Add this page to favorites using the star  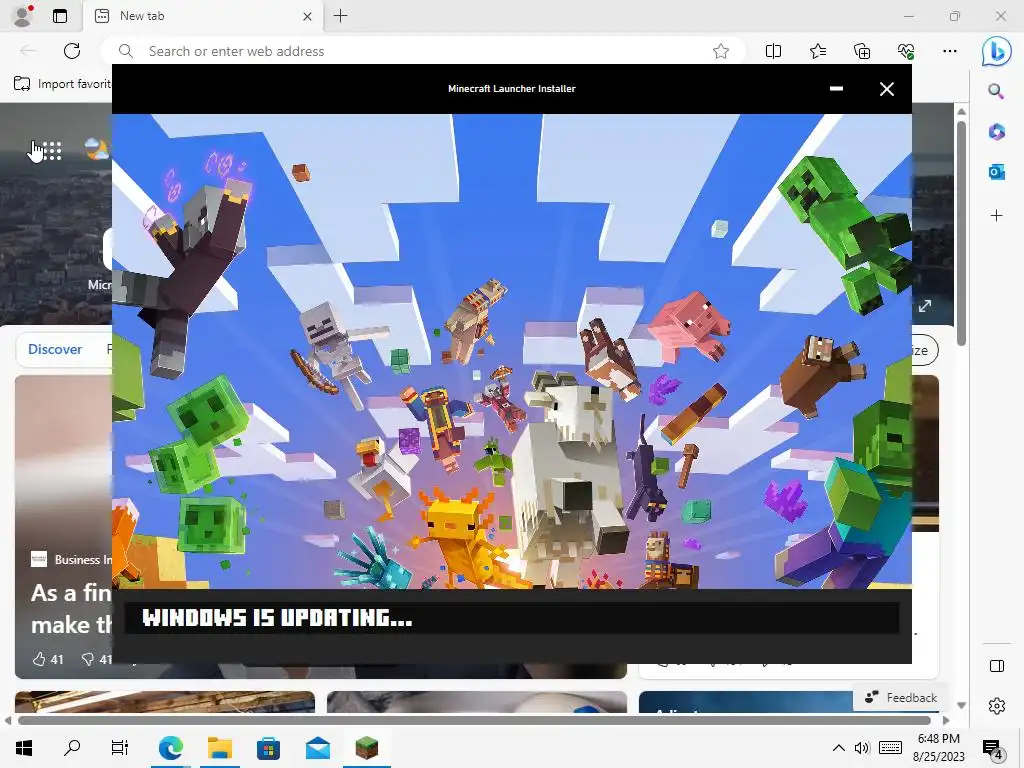(720, 51)
